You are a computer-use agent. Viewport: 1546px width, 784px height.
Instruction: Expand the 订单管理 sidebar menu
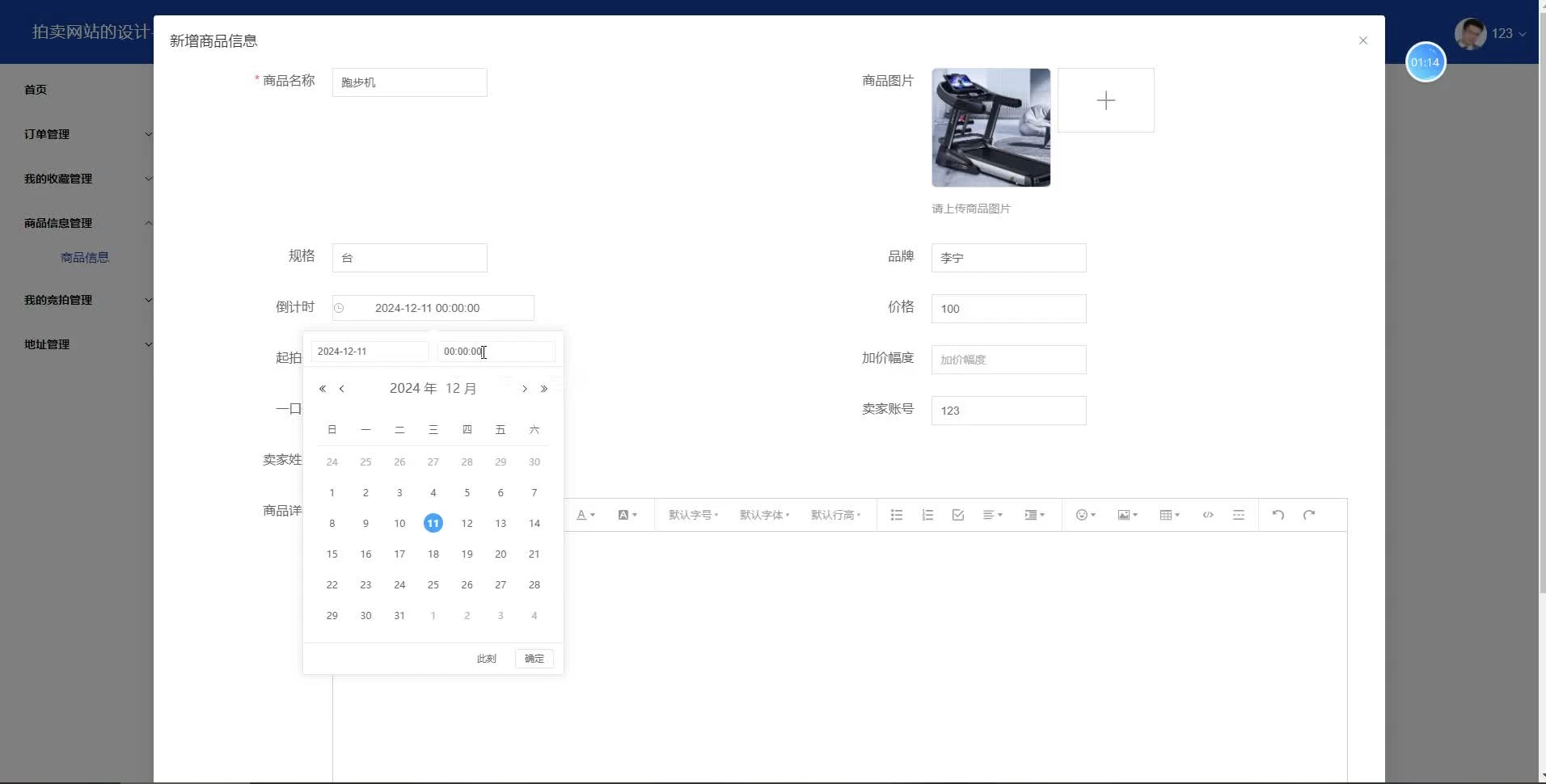85,134
